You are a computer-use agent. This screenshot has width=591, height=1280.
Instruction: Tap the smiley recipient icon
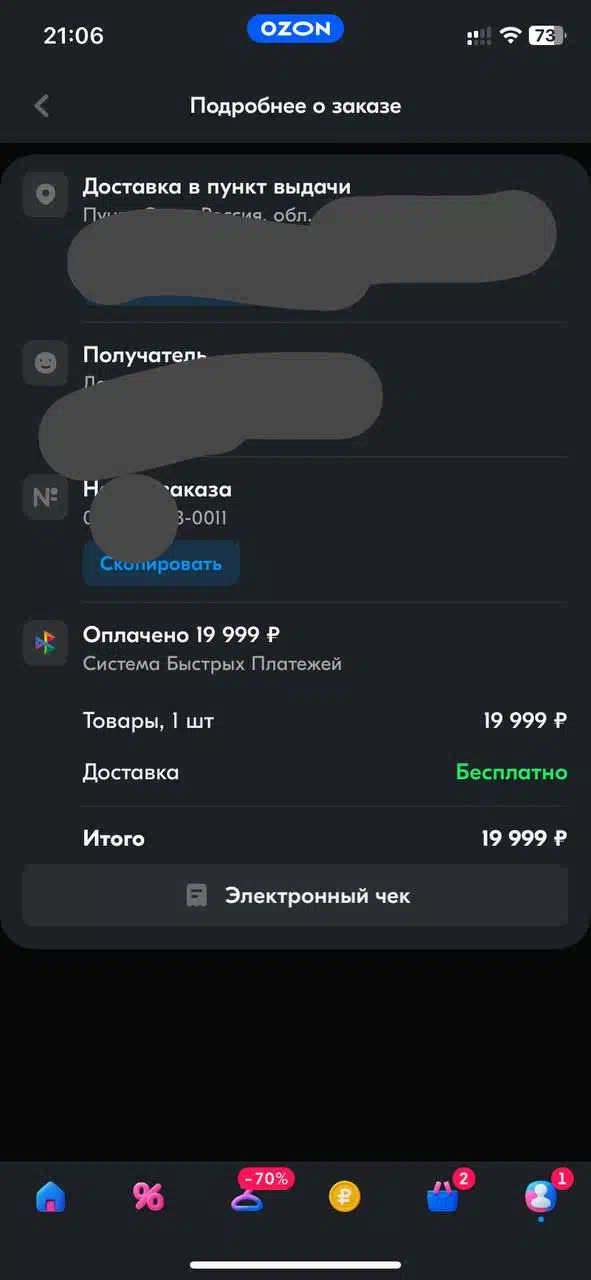coord(45,362)
